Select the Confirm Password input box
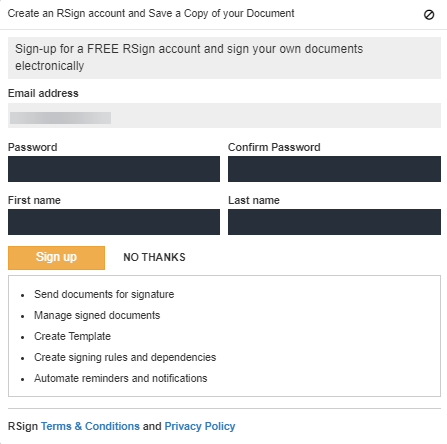The height and width of the screenshot is (444, 447). [334, 169]
